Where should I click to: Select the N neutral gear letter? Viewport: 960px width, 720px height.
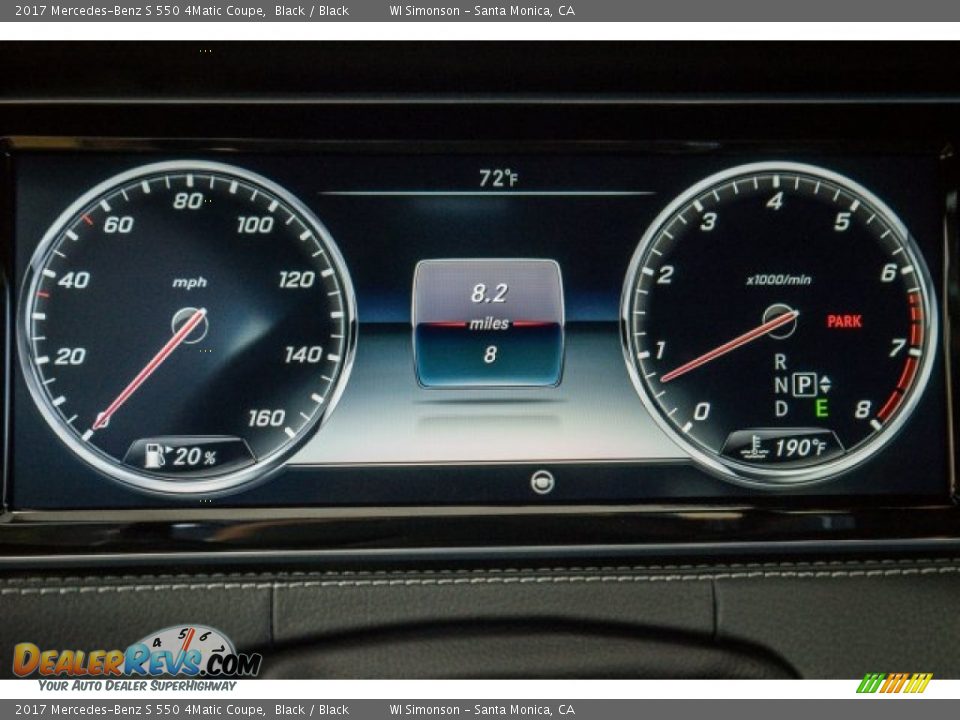[x=780, y=385]
